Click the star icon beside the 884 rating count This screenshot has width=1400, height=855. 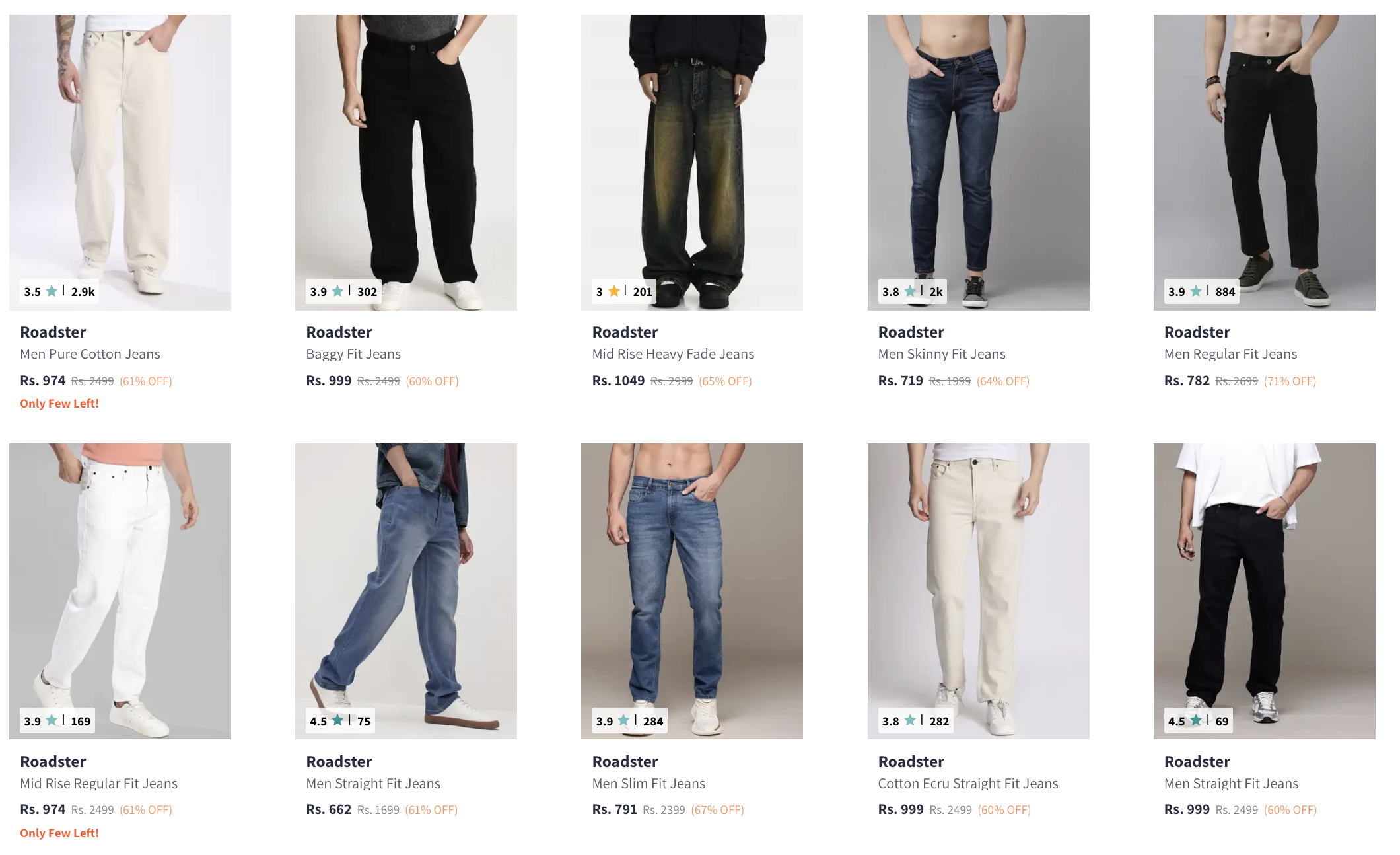pos(1196,291)
